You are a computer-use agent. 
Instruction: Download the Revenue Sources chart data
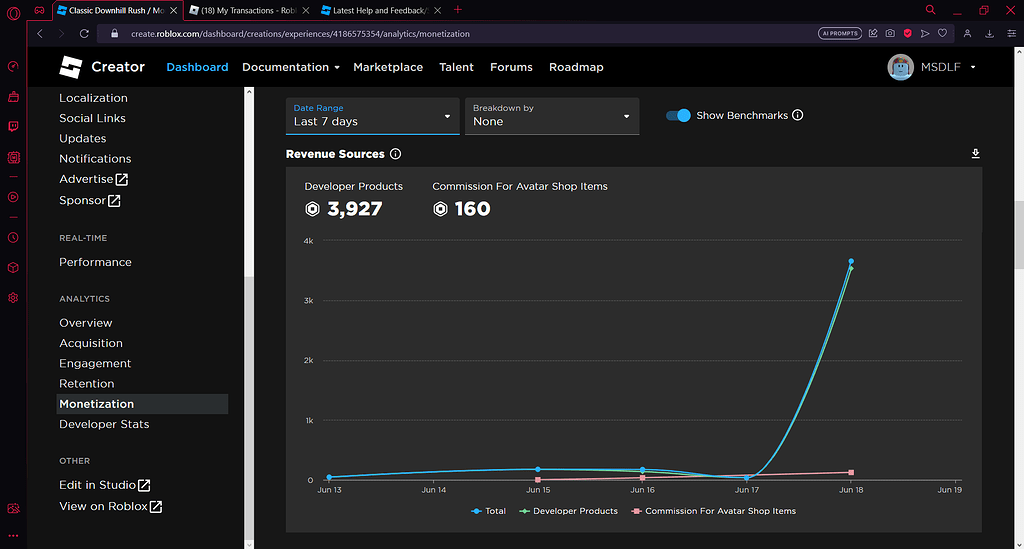click(975, 154)
